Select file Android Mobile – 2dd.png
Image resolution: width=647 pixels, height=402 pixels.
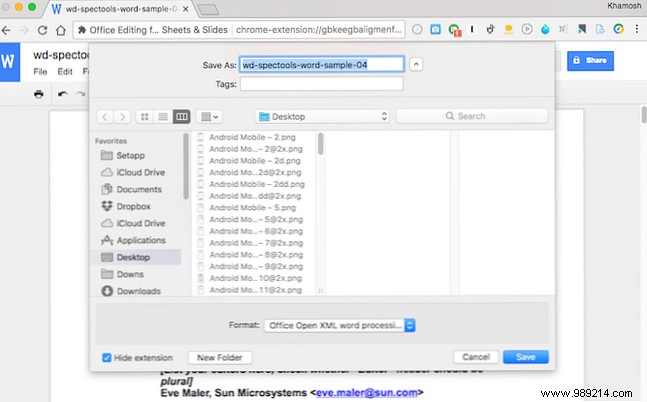[x=257, y=184]
